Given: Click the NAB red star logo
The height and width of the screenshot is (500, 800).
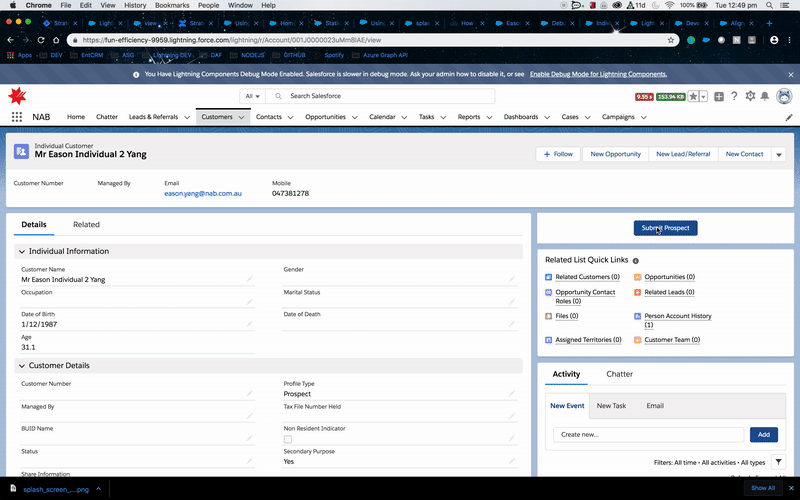Looking at the screenshot, I should (17, 95).
